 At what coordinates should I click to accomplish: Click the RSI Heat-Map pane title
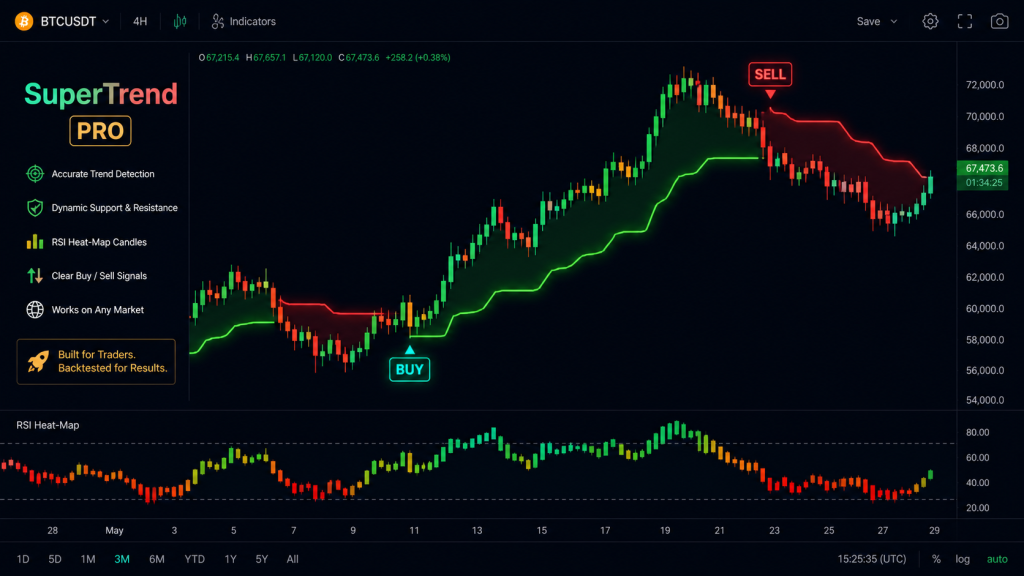pos(48,425)
